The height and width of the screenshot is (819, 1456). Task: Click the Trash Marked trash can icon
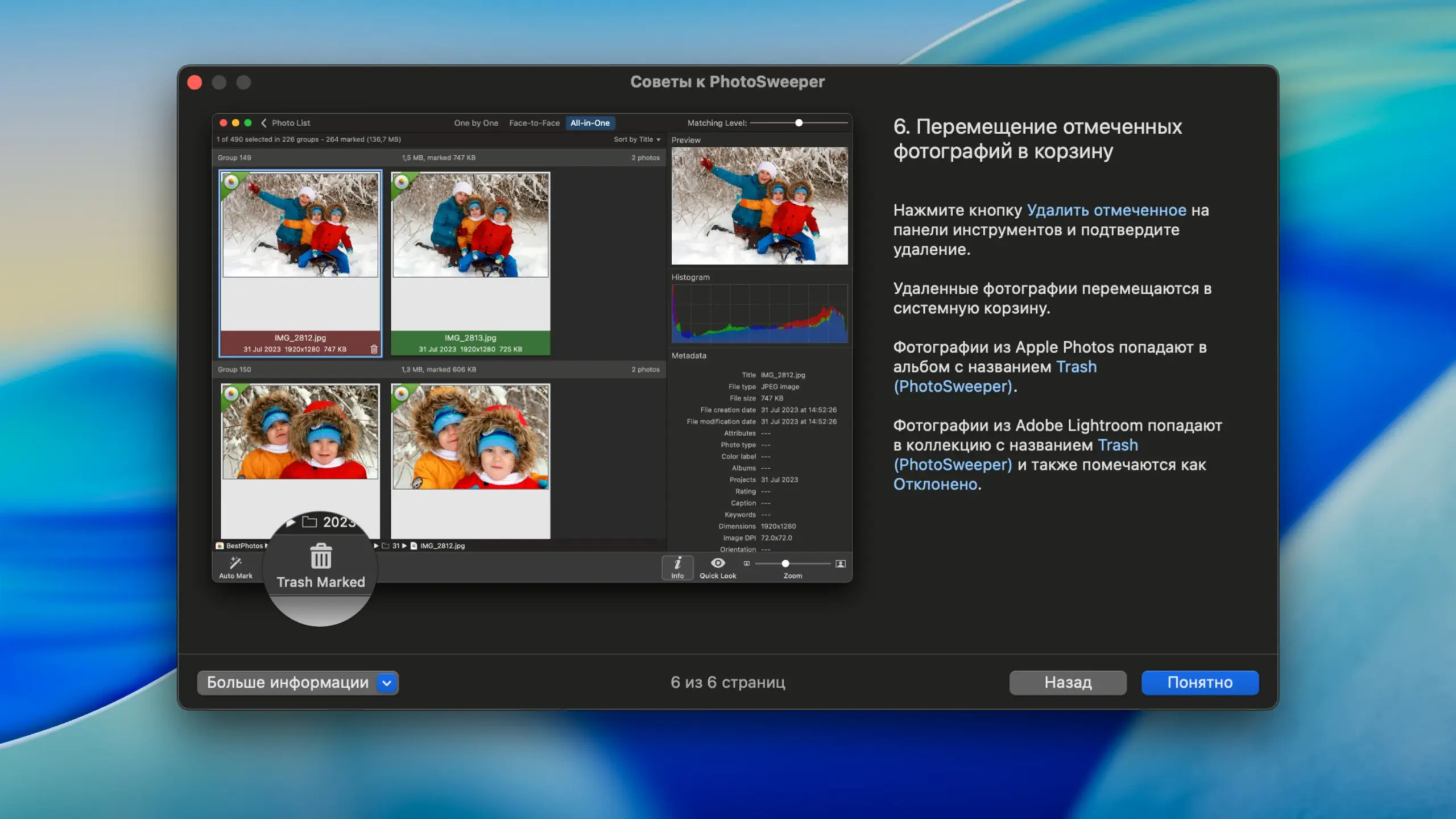pos(321,556)
